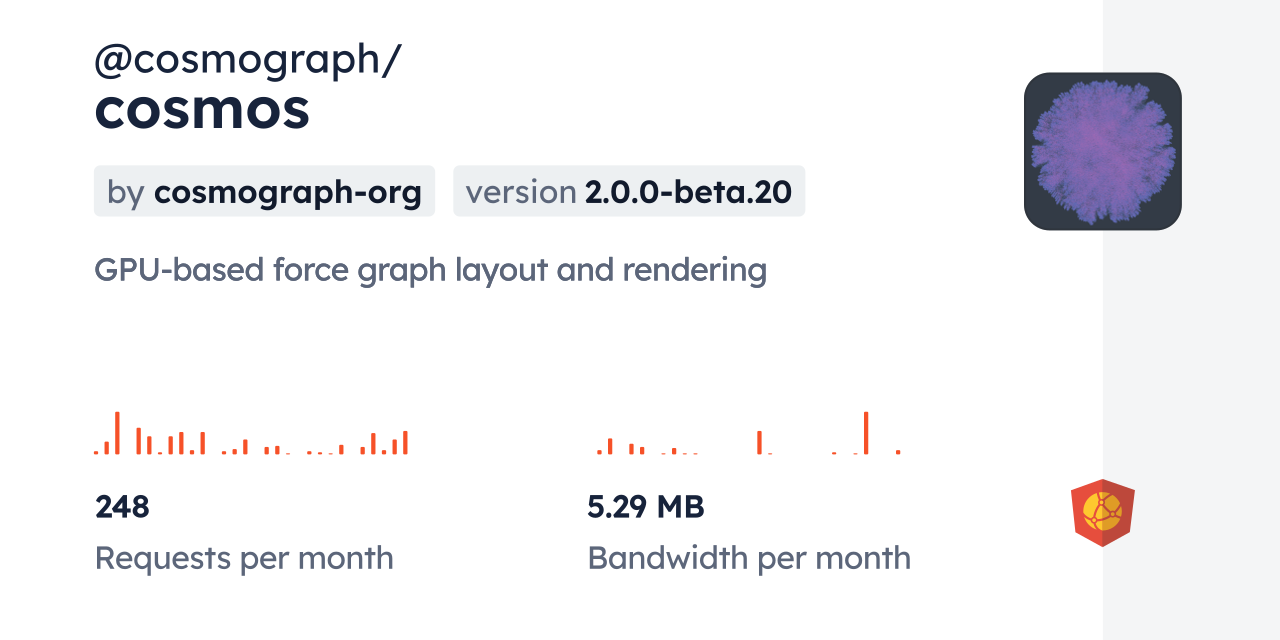Open the by cosmograph-org author badge
Image resolution: width=1280 pixels, height=640 pixels.
[x=264, y=191]
